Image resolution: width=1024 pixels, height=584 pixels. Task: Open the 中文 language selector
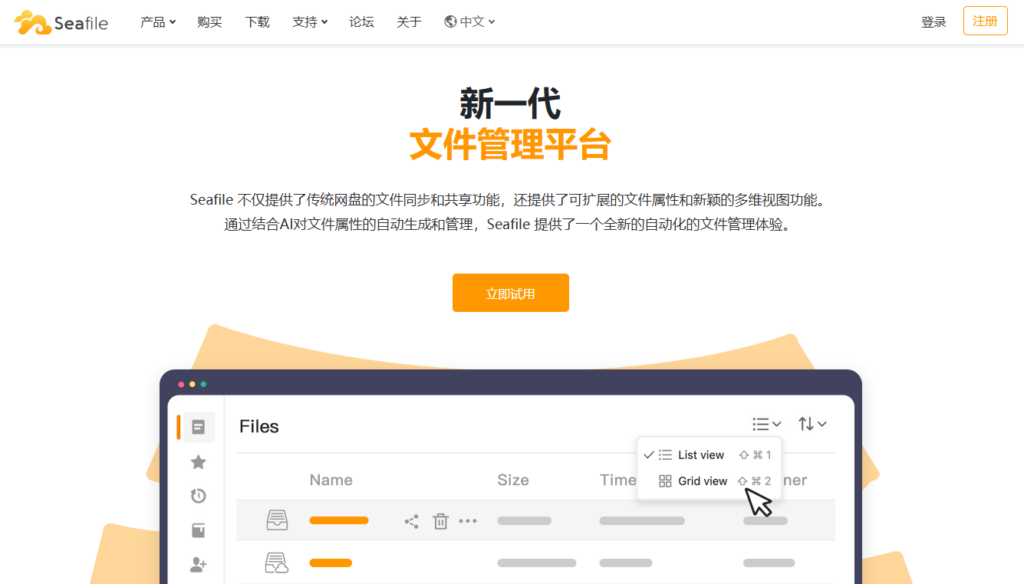click(x=470, y=22)
